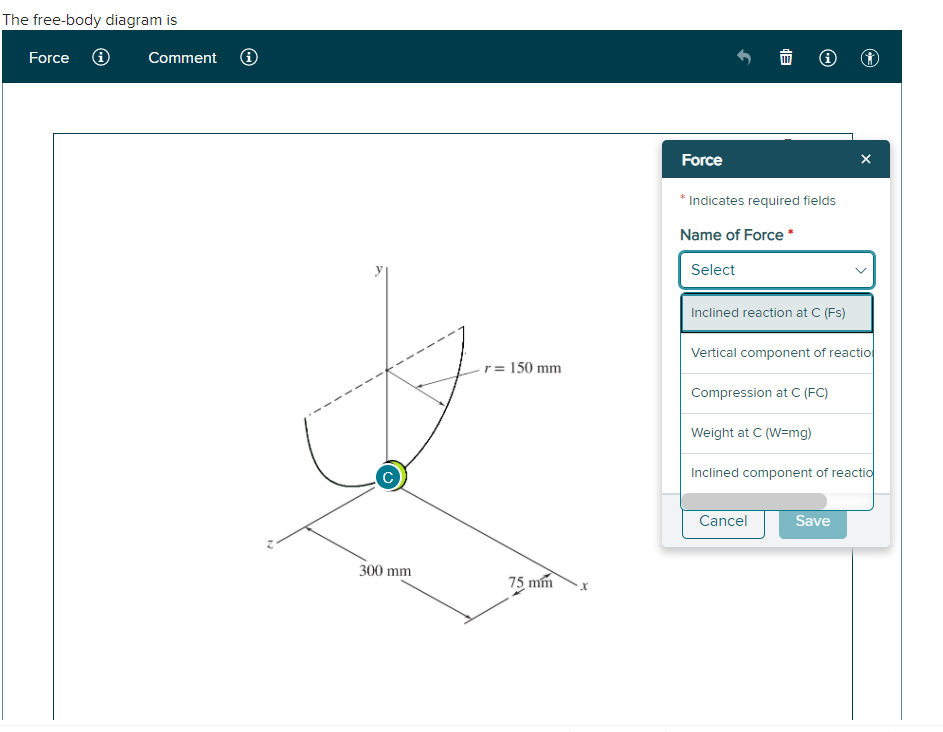Click the info icon next to Comment
Image resolution: width=943 pixels, height=732 pixels.
point(248,57)
